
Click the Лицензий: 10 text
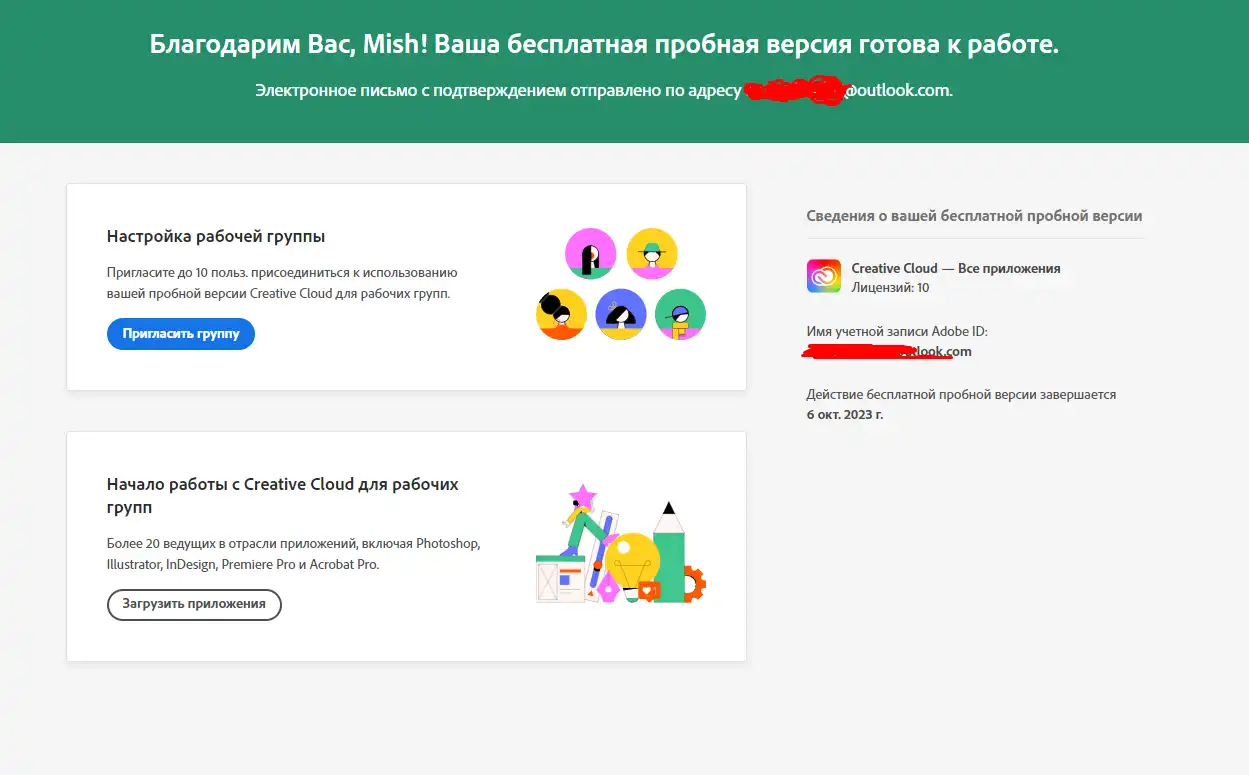(x=890, y=287)
